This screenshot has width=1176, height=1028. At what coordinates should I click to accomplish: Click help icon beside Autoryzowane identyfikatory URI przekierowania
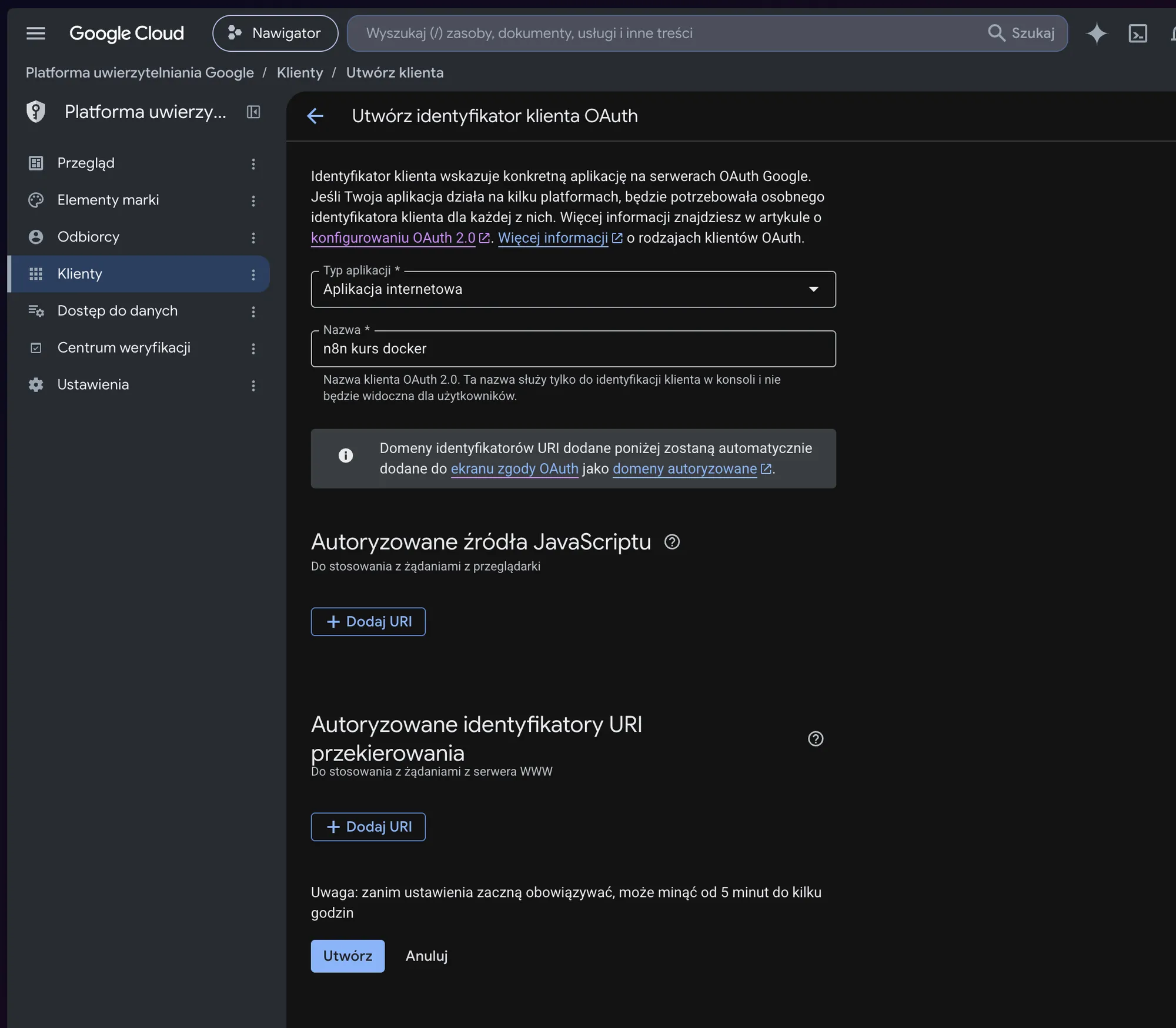tap(816, 739)
